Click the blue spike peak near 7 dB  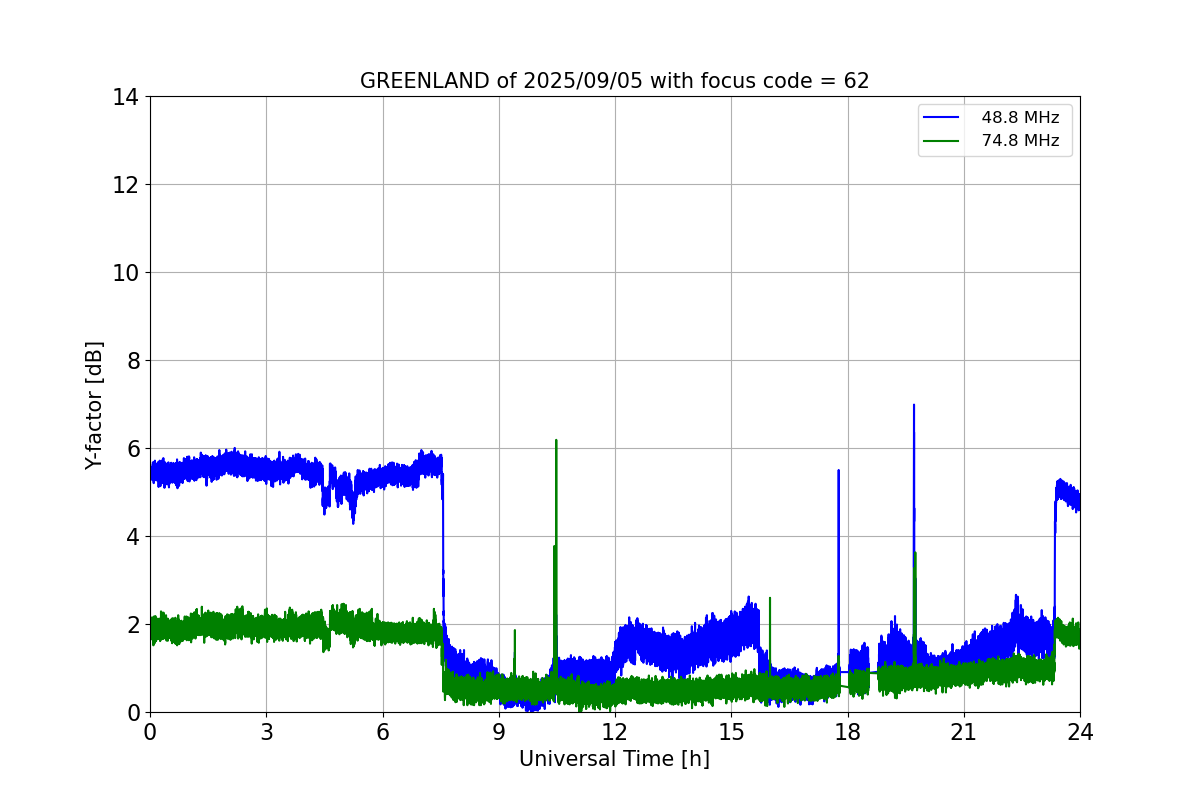913,406
